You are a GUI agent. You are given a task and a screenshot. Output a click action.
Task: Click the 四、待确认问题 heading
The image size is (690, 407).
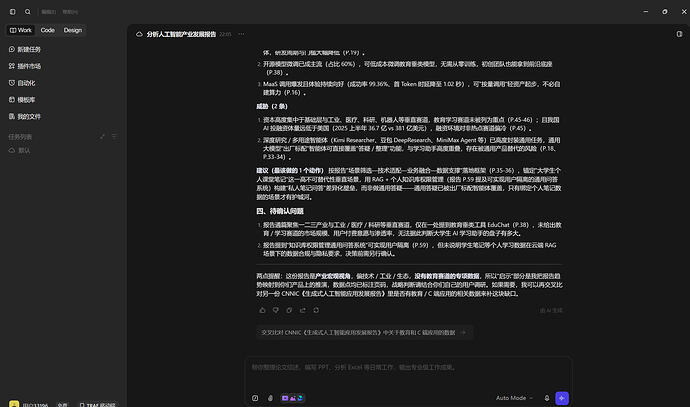click(x=280, y=211)
